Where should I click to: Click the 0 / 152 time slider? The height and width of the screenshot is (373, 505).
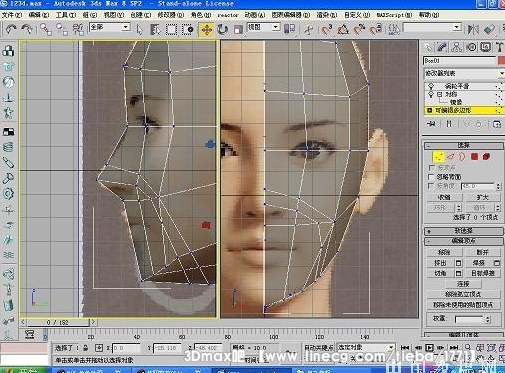[x=58, y=322]
